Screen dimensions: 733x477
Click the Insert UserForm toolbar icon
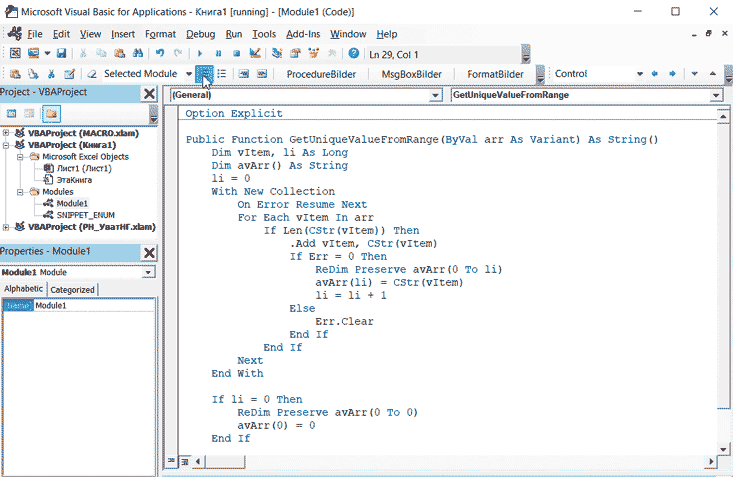click(33, 53)
